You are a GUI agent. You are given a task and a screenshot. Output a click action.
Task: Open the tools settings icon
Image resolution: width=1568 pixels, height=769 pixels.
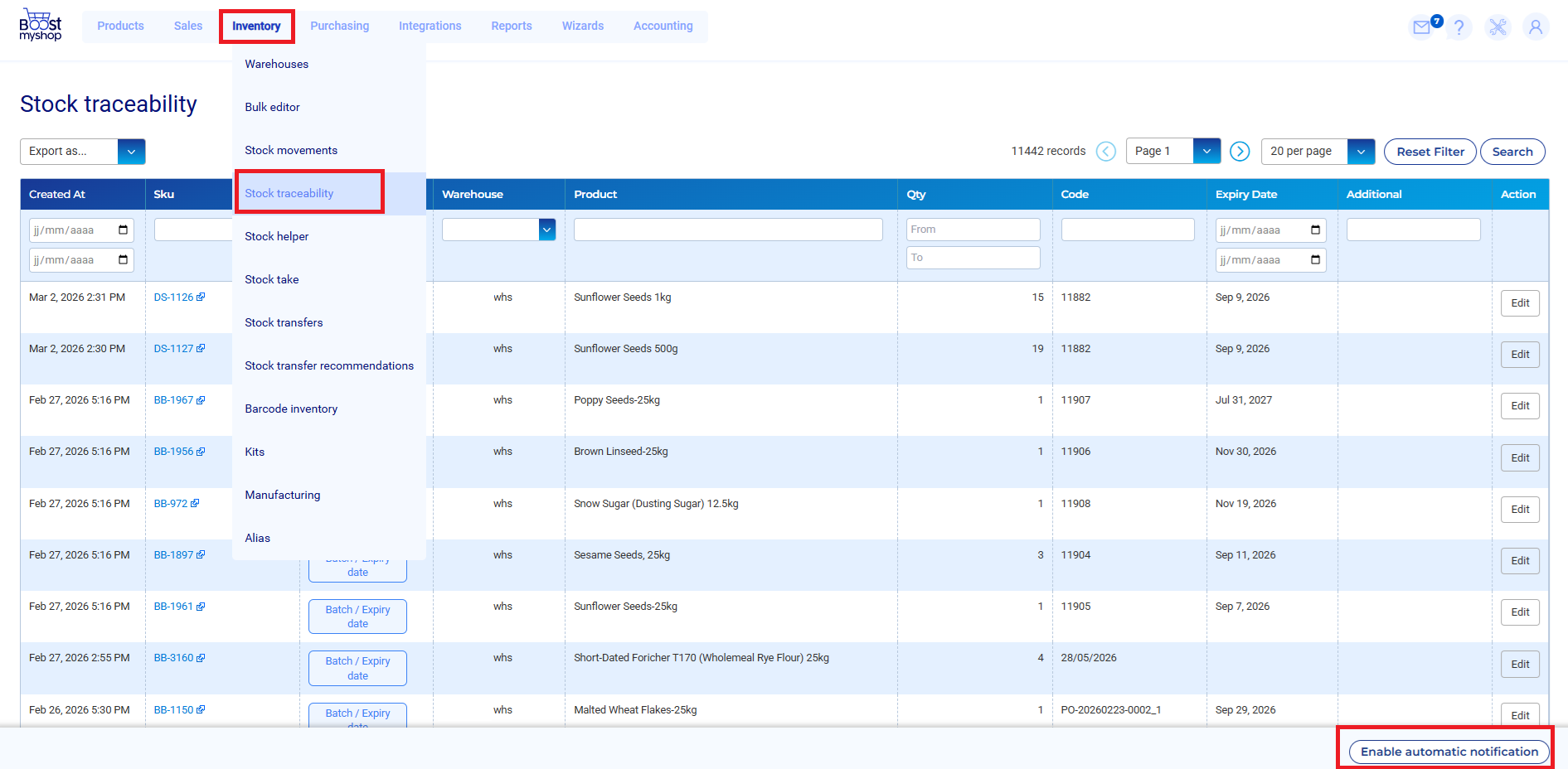point(1498,27)
